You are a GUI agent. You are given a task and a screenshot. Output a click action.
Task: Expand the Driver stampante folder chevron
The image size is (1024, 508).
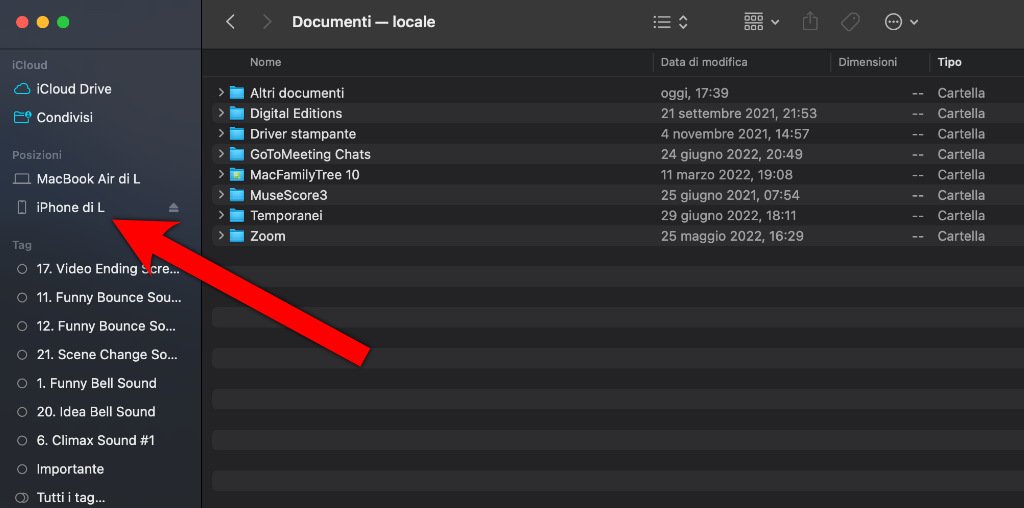tap(221, 134)
